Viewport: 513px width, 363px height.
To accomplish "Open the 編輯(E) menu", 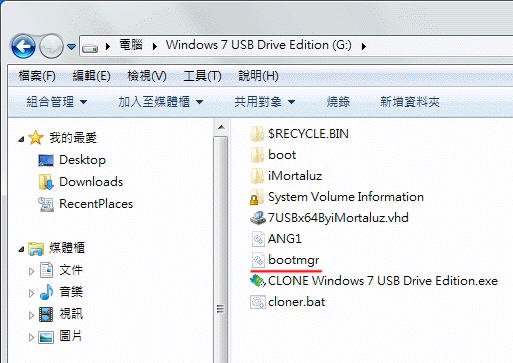I will click(91, 76).
